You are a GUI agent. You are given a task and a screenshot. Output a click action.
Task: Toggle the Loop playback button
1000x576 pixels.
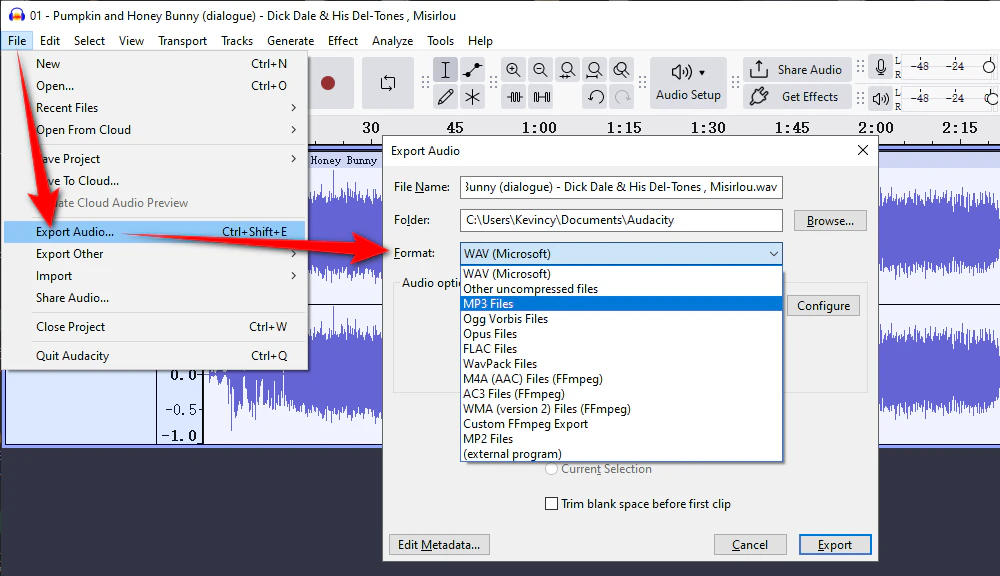[x=388, y=83]
